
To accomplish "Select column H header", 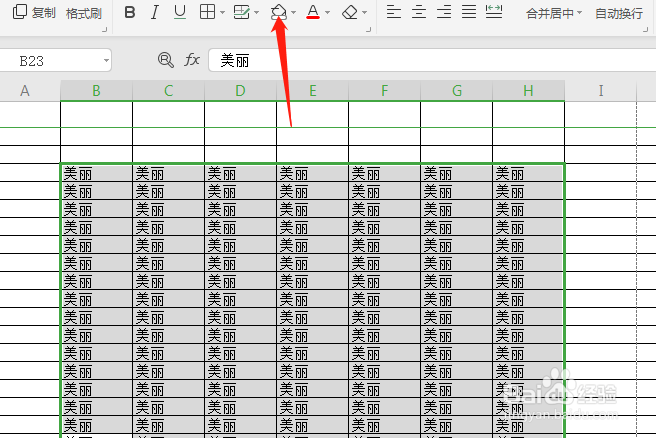I will (x=528, y=91).
